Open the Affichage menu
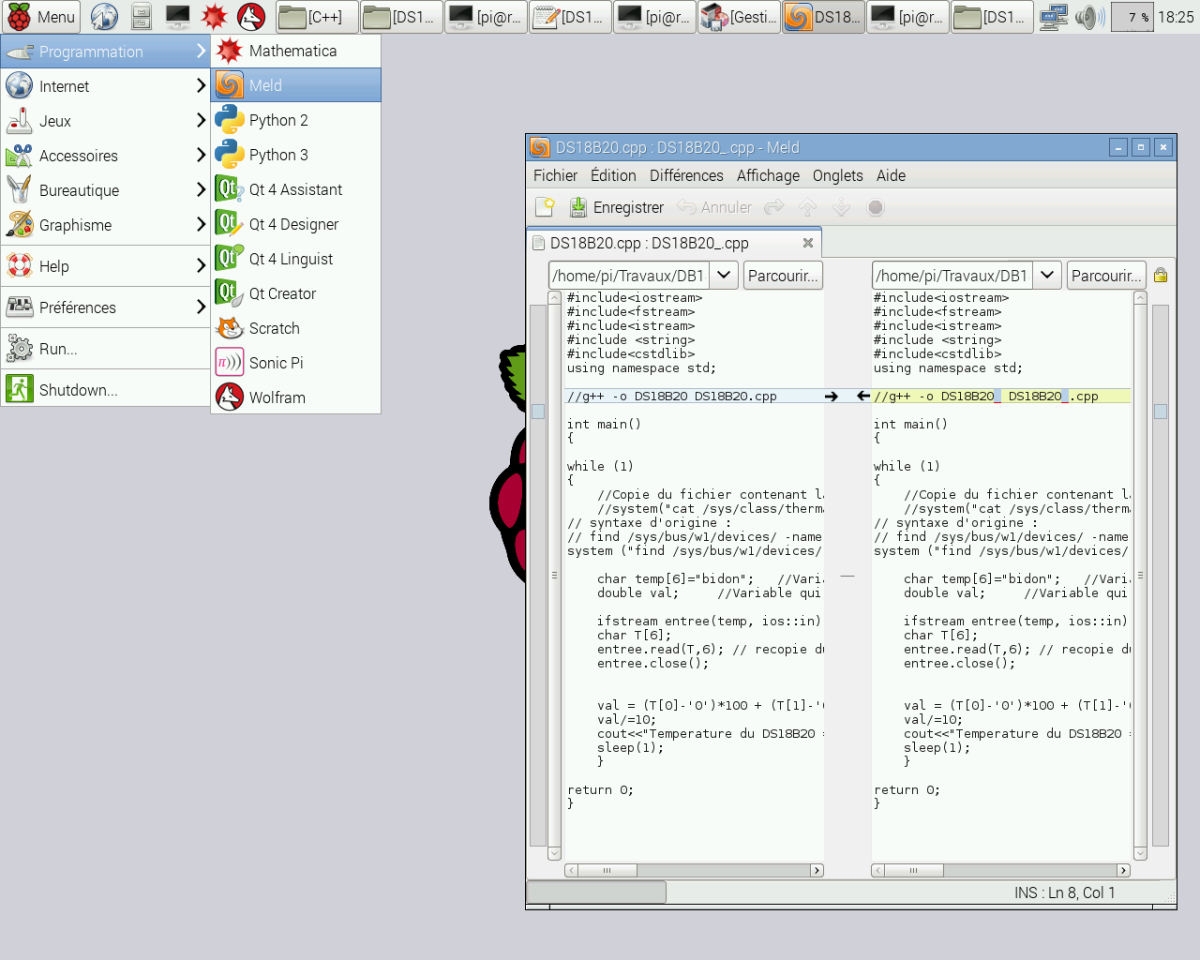 pyautogui.click(x=768, y=175)
